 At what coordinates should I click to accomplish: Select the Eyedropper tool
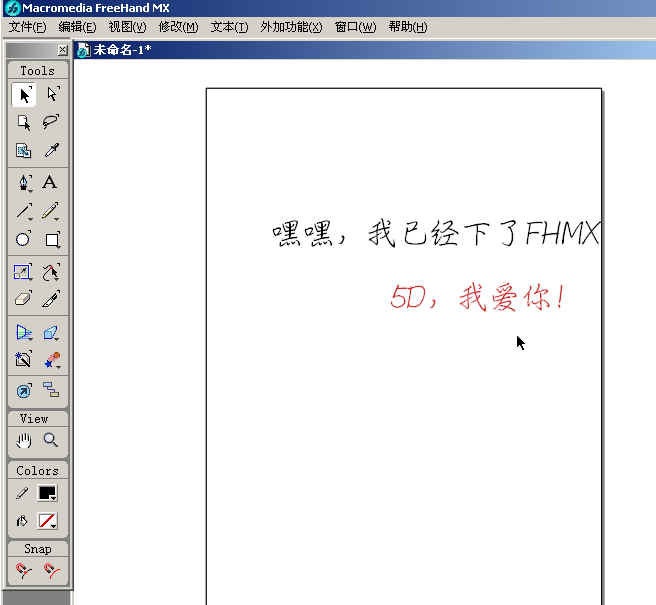coord(52,151)
